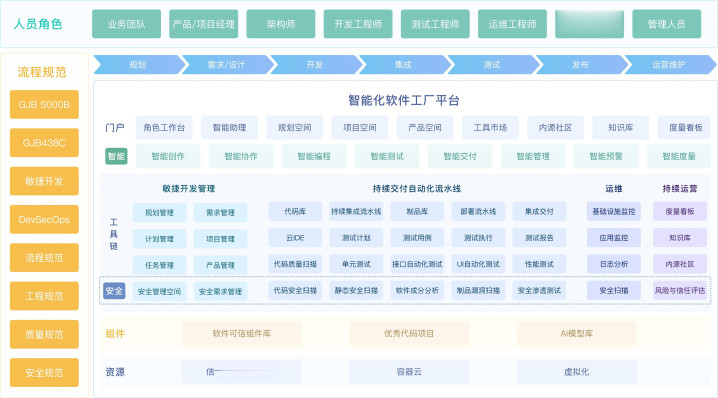Open the DevSecOps standard button
This screenshot has width=718, height=398.
point(44,219)
